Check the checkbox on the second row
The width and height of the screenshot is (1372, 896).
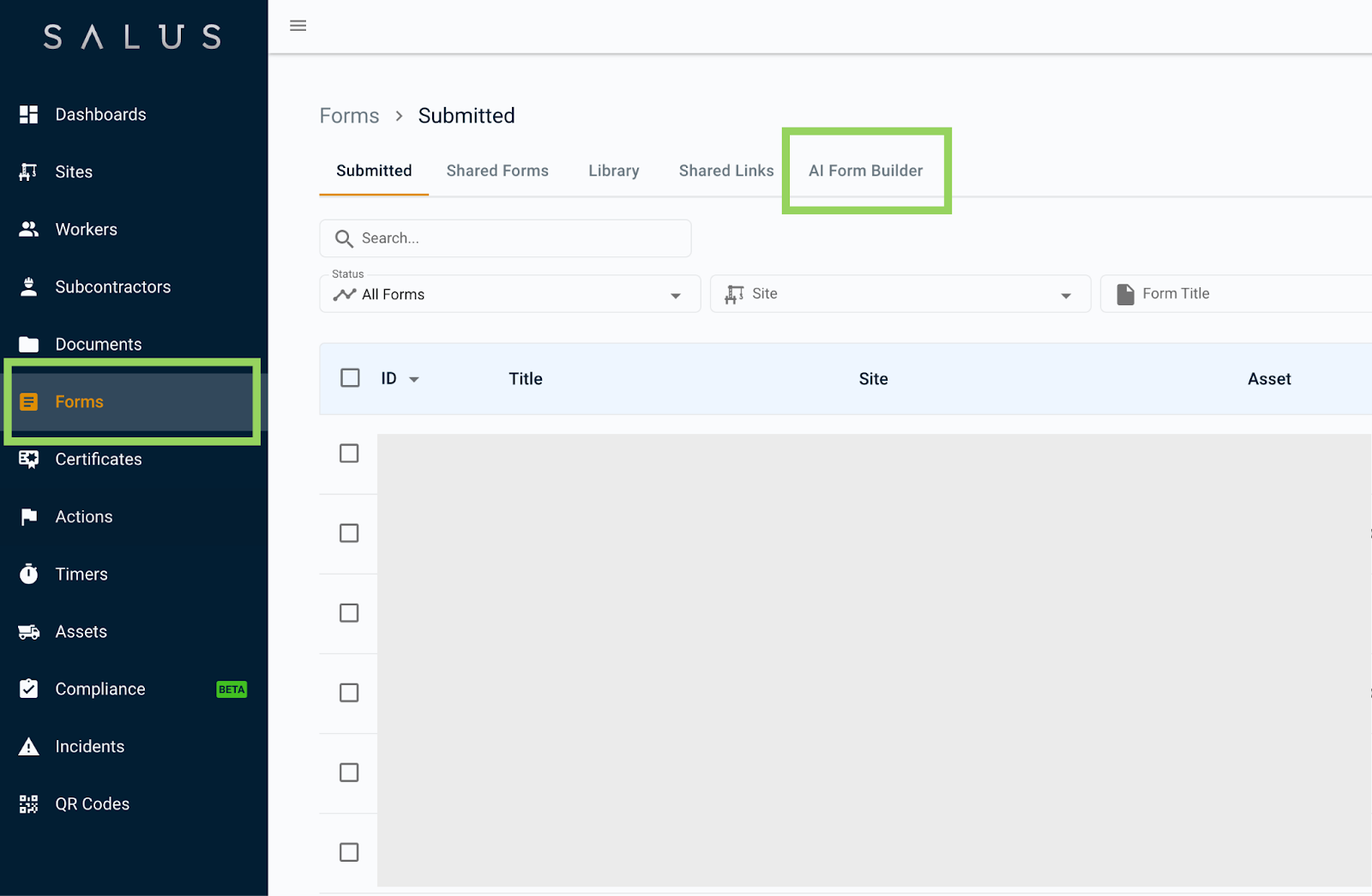tap(349, 532)
